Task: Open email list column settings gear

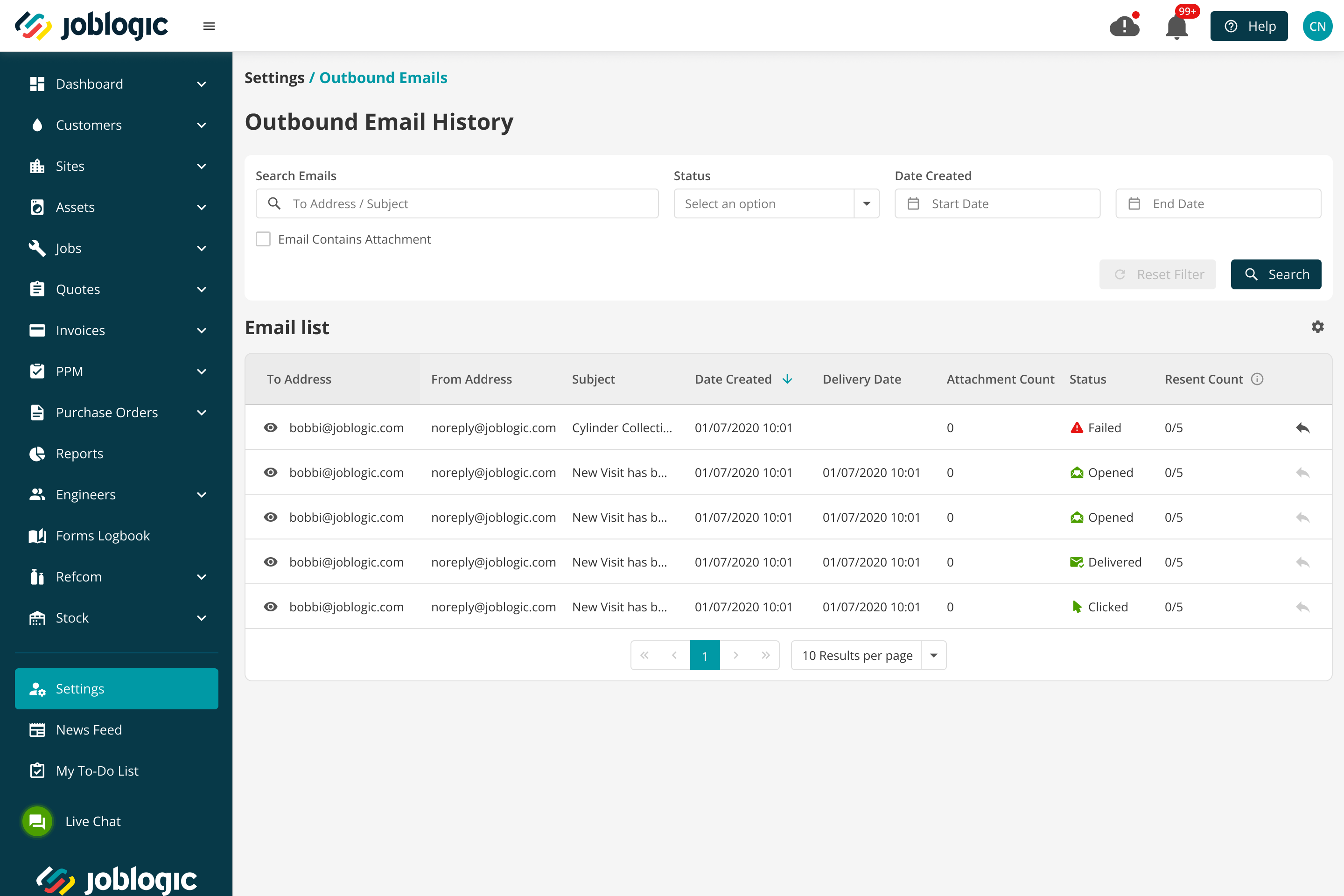Action: tap(1318, 326)
